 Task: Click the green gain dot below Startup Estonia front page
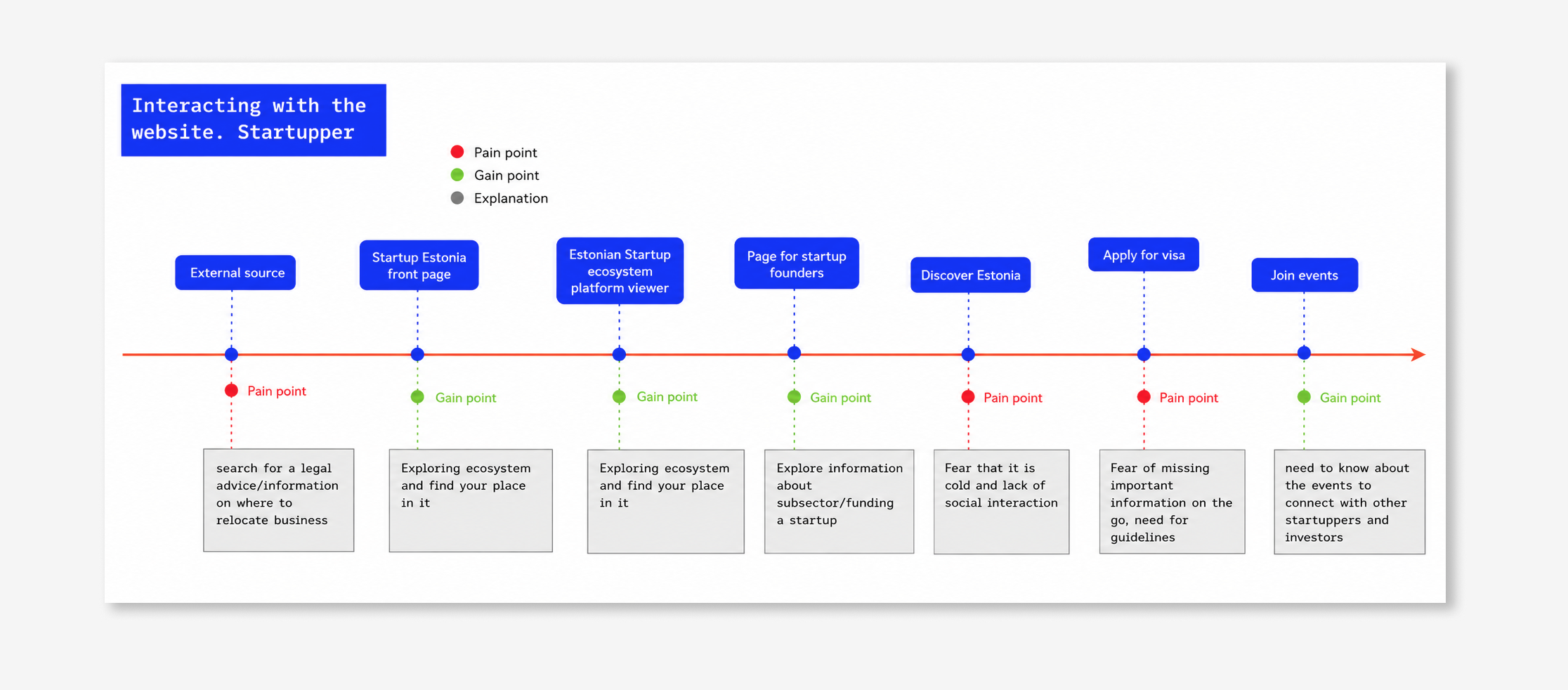click(x=417, y=397)
